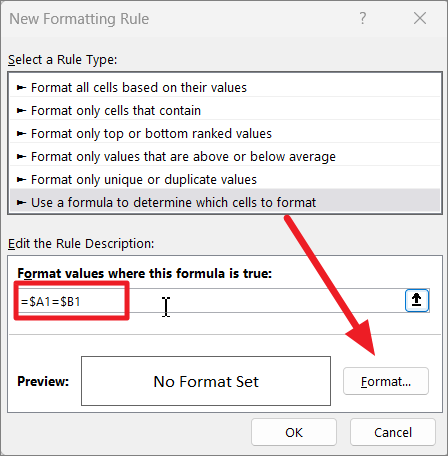Cancel the new formatting rule

point(393,432)
